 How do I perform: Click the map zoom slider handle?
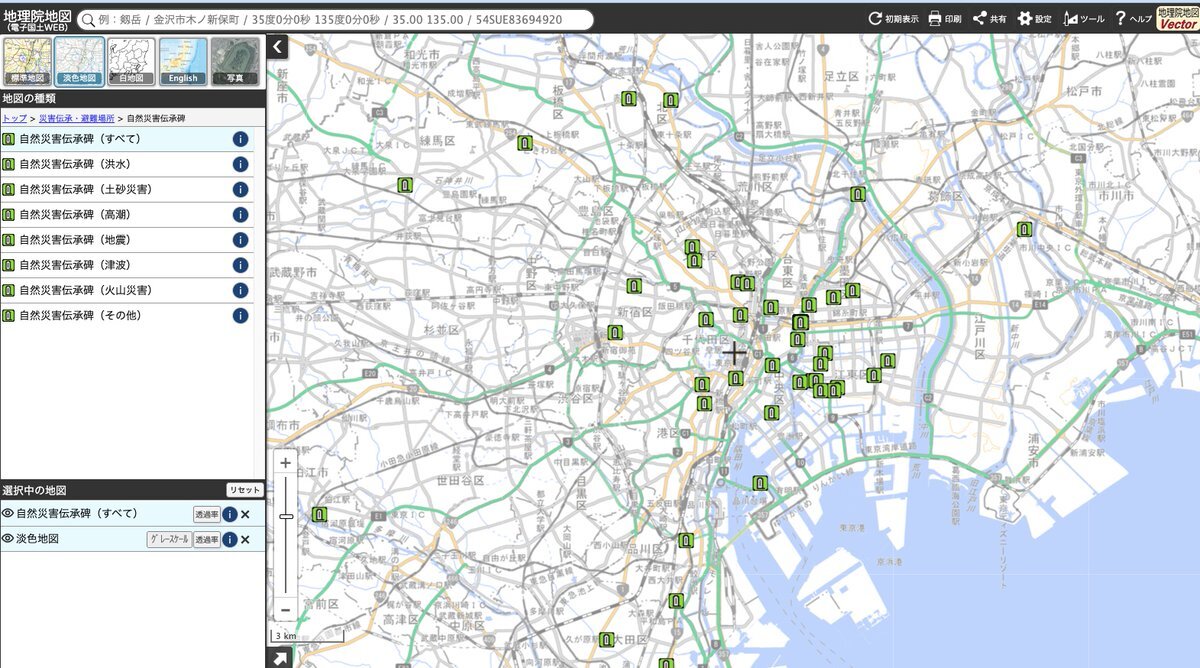pyautogui.click(x=286, y=516)
